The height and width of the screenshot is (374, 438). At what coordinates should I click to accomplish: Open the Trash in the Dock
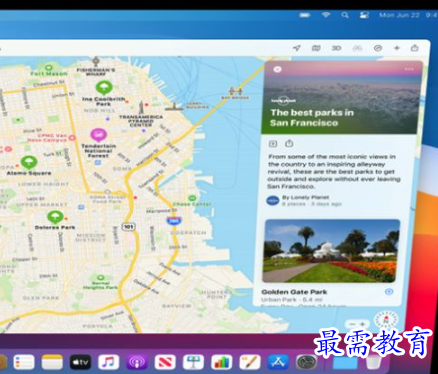374,362
